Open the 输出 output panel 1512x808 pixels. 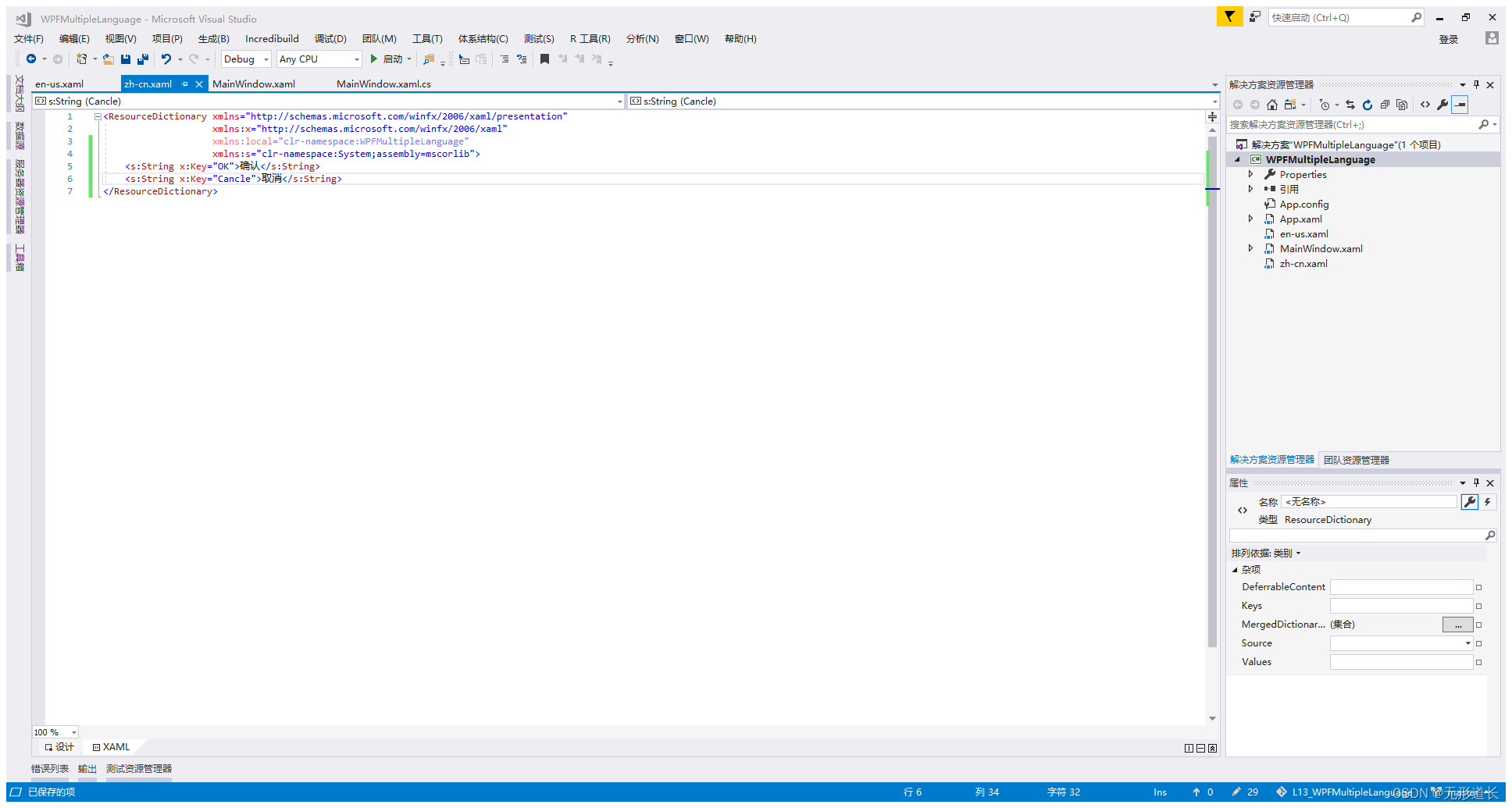[x=87, y=769]
